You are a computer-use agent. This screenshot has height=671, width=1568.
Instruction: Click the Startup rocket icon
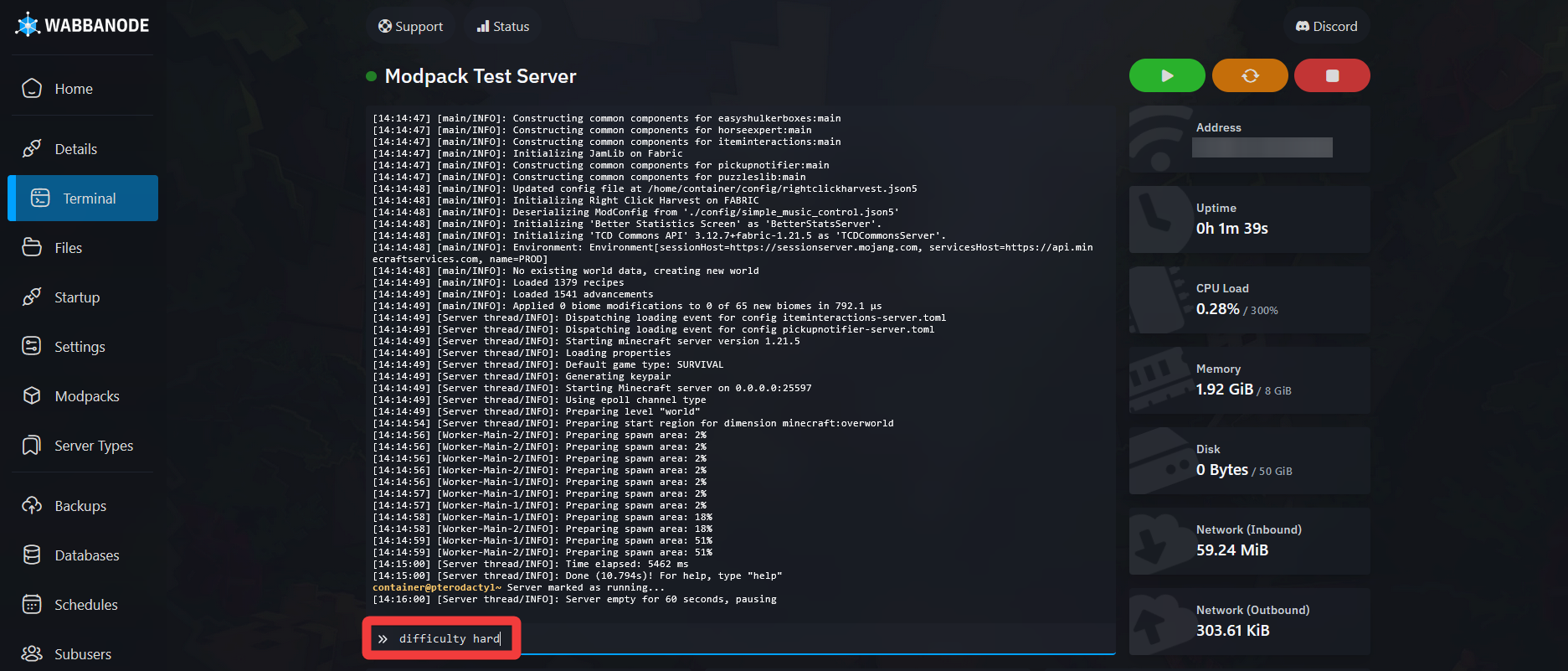pos(32,297)
